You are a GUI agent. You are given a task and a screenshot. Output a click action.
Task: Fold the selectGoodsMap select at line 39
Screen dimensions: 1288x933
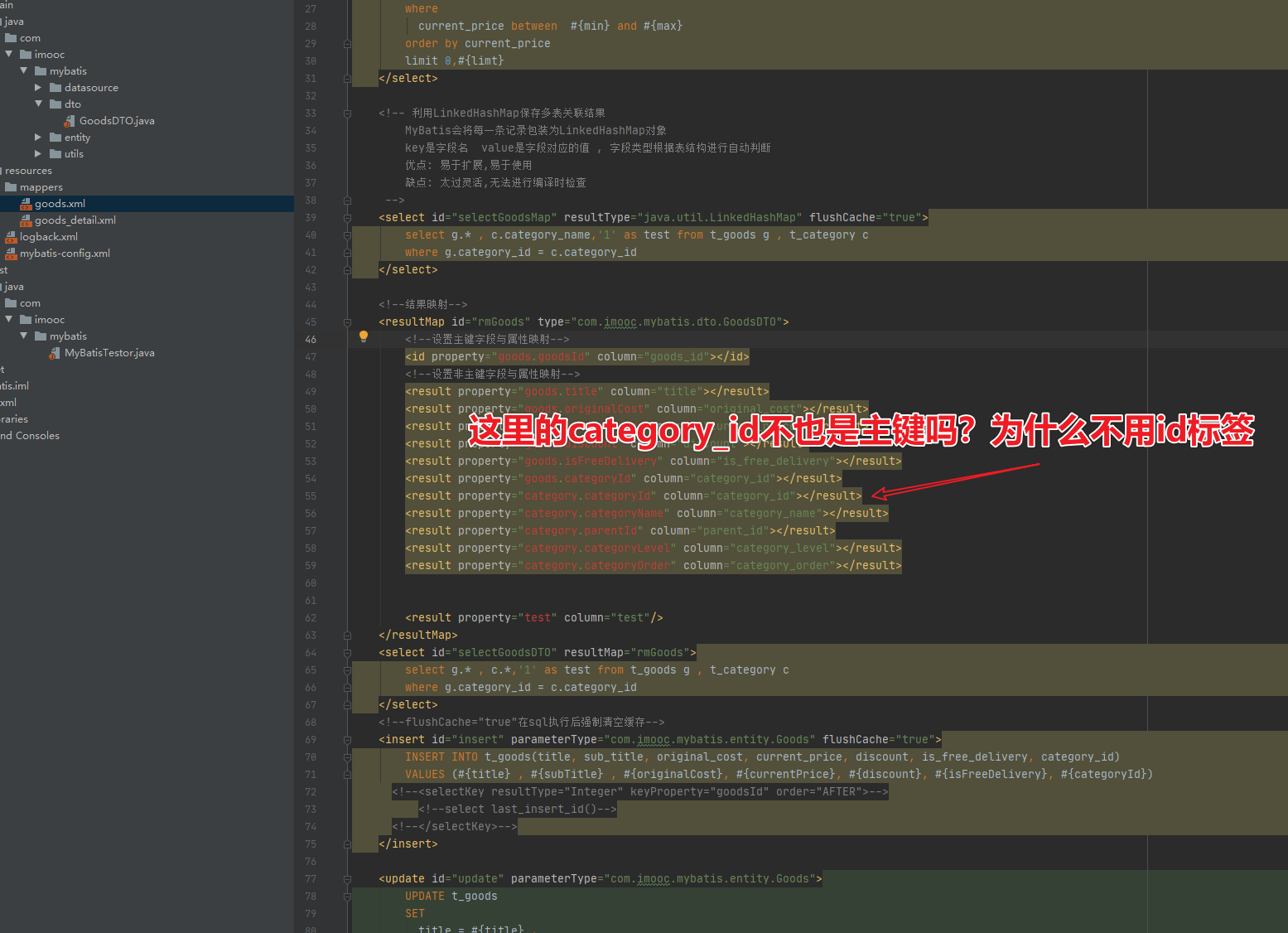tap(347, 218)
